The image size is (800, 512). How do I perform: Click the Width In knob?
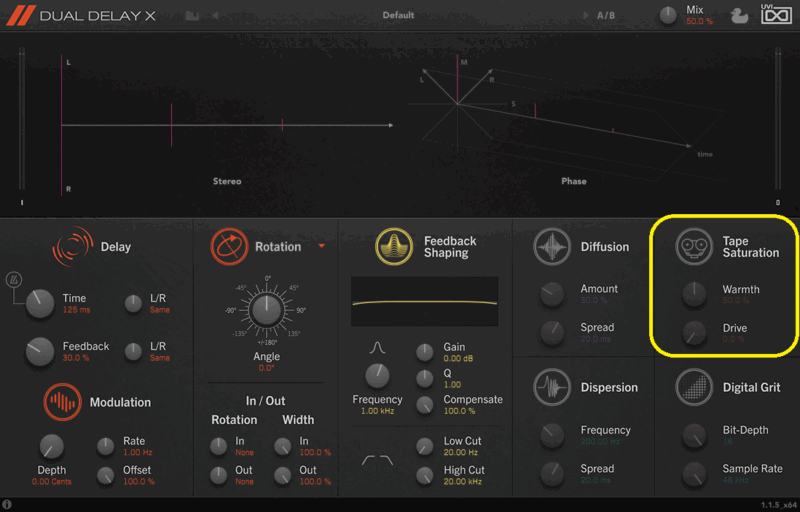[282, 447]
